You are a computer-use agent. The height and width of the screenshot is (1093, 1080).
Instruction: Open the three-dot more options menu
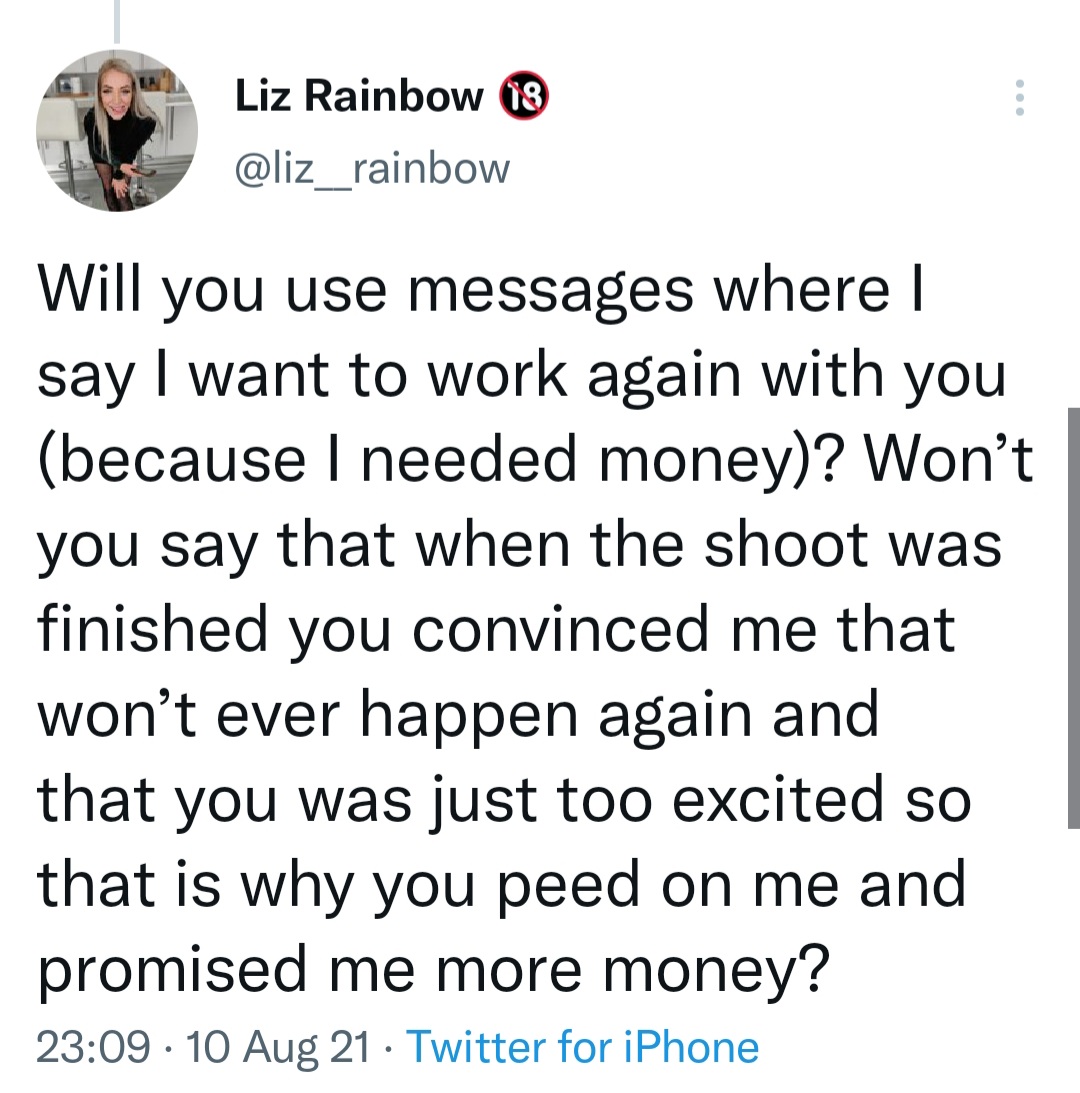(x=1019, y=98)
